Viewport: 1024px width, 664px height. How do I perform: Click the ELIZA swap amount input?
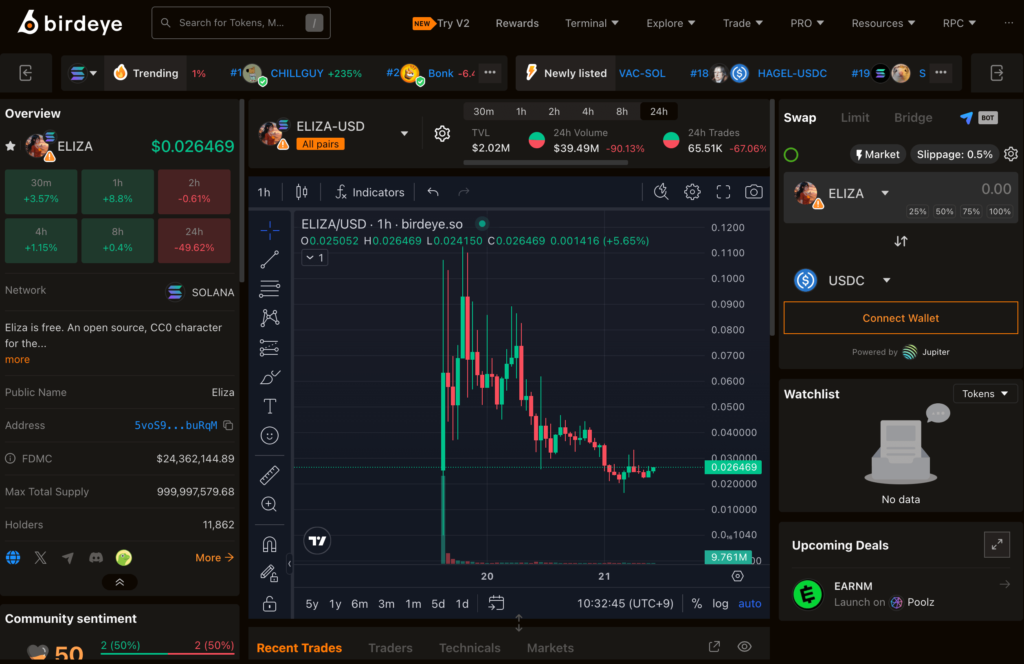(995, 189)
